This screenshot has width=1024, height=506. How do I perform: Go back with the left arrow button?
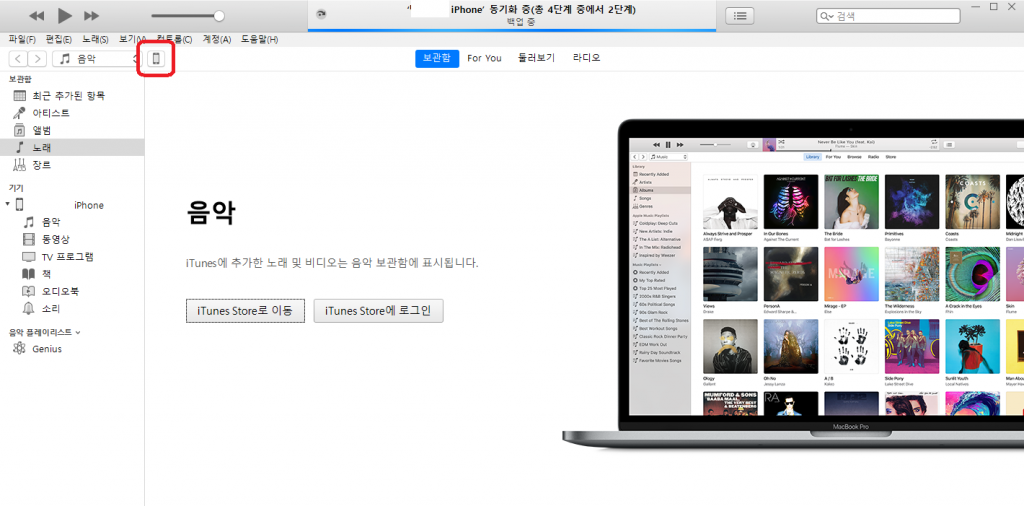click(18, 59)
